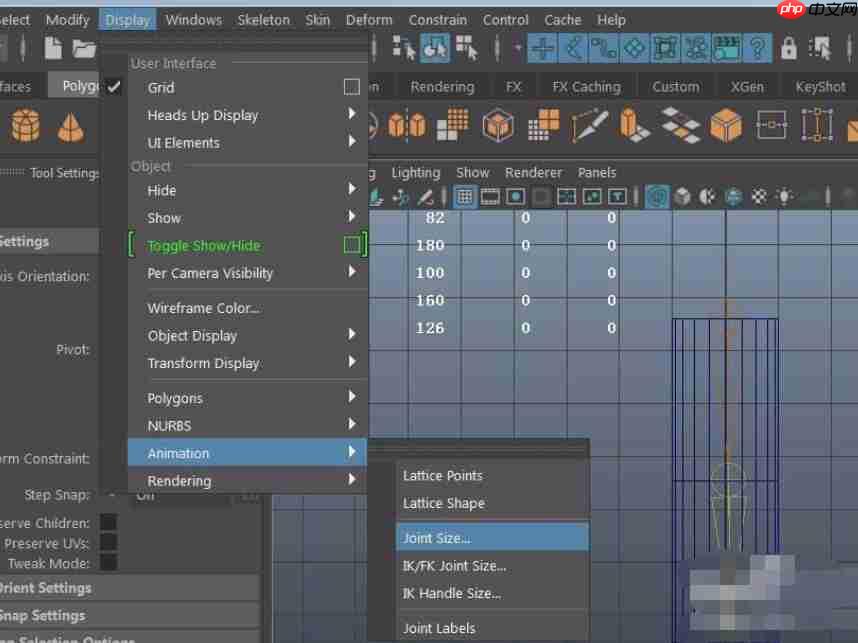Choose Lattice Points entry
Screen dimensions: 858x643
coord(492,476)
